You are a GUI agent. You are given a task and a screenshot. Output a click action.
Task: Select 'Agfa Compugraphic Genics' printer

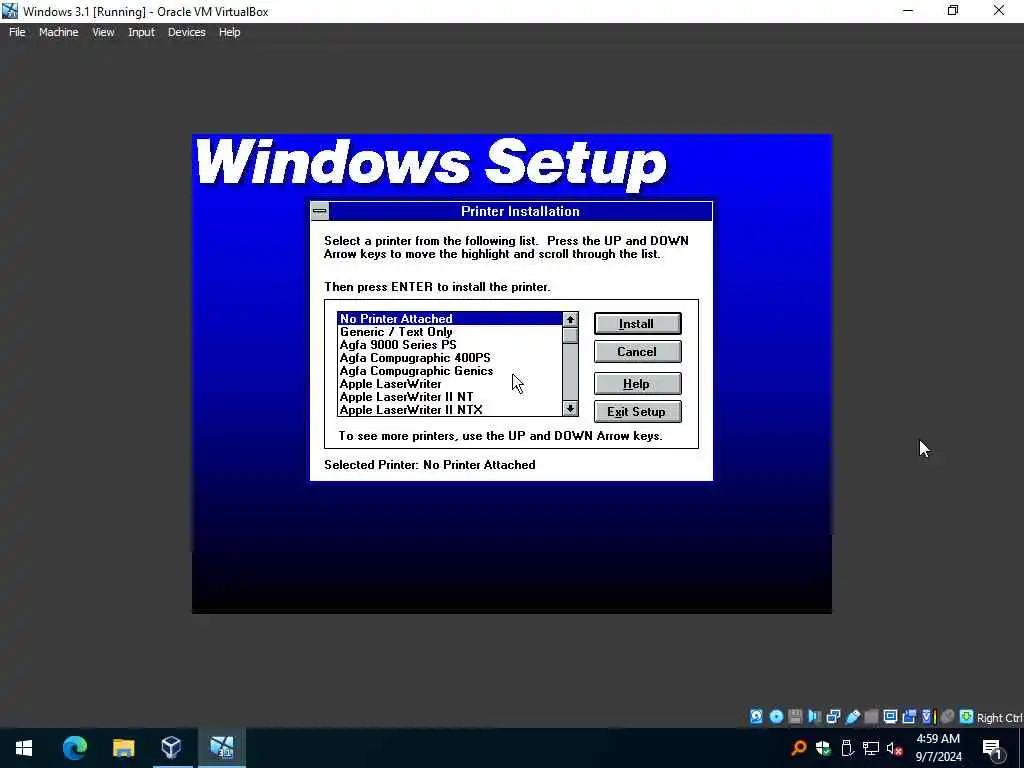449,371
